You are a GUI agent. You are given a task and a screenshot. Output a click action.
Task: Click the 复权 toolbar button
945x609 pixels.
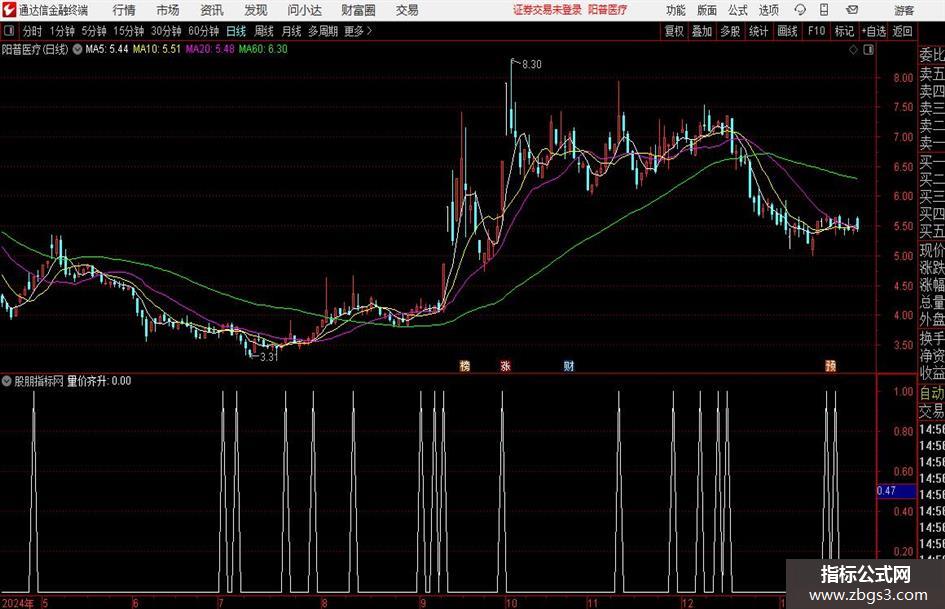tap(674, 31)
